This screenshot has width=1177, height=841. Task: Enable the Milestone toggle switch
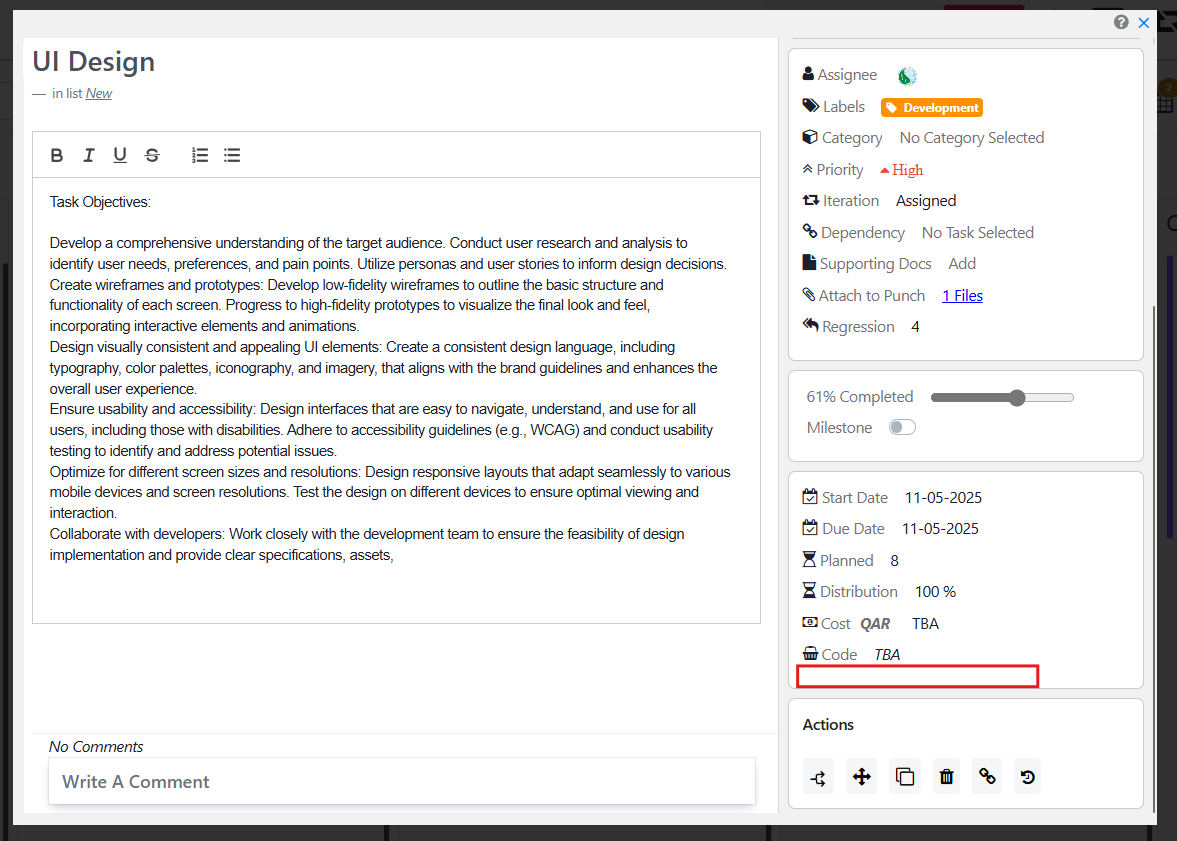coord(902,428)
